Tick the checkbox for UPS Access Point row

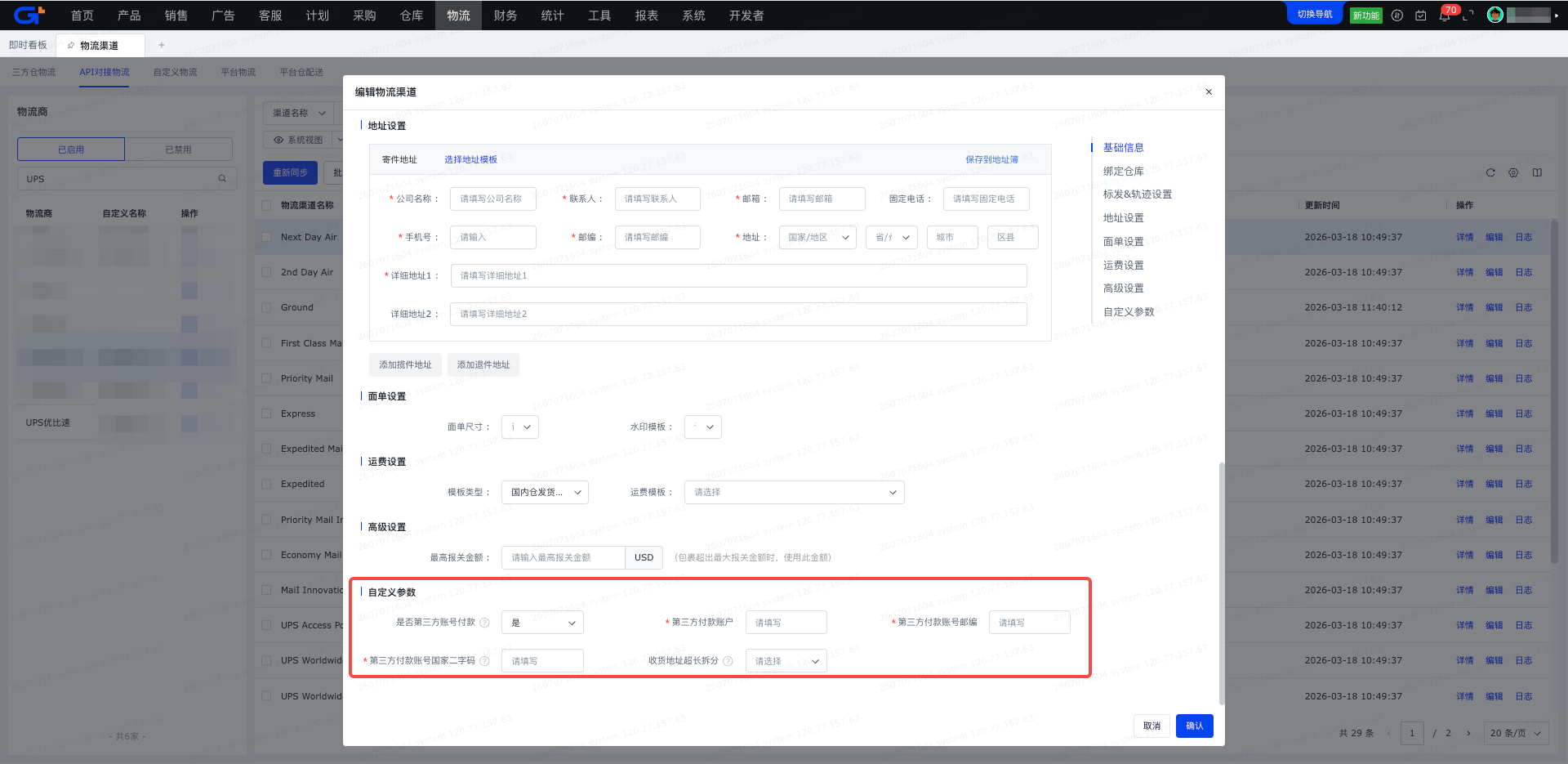pos(266,625)
